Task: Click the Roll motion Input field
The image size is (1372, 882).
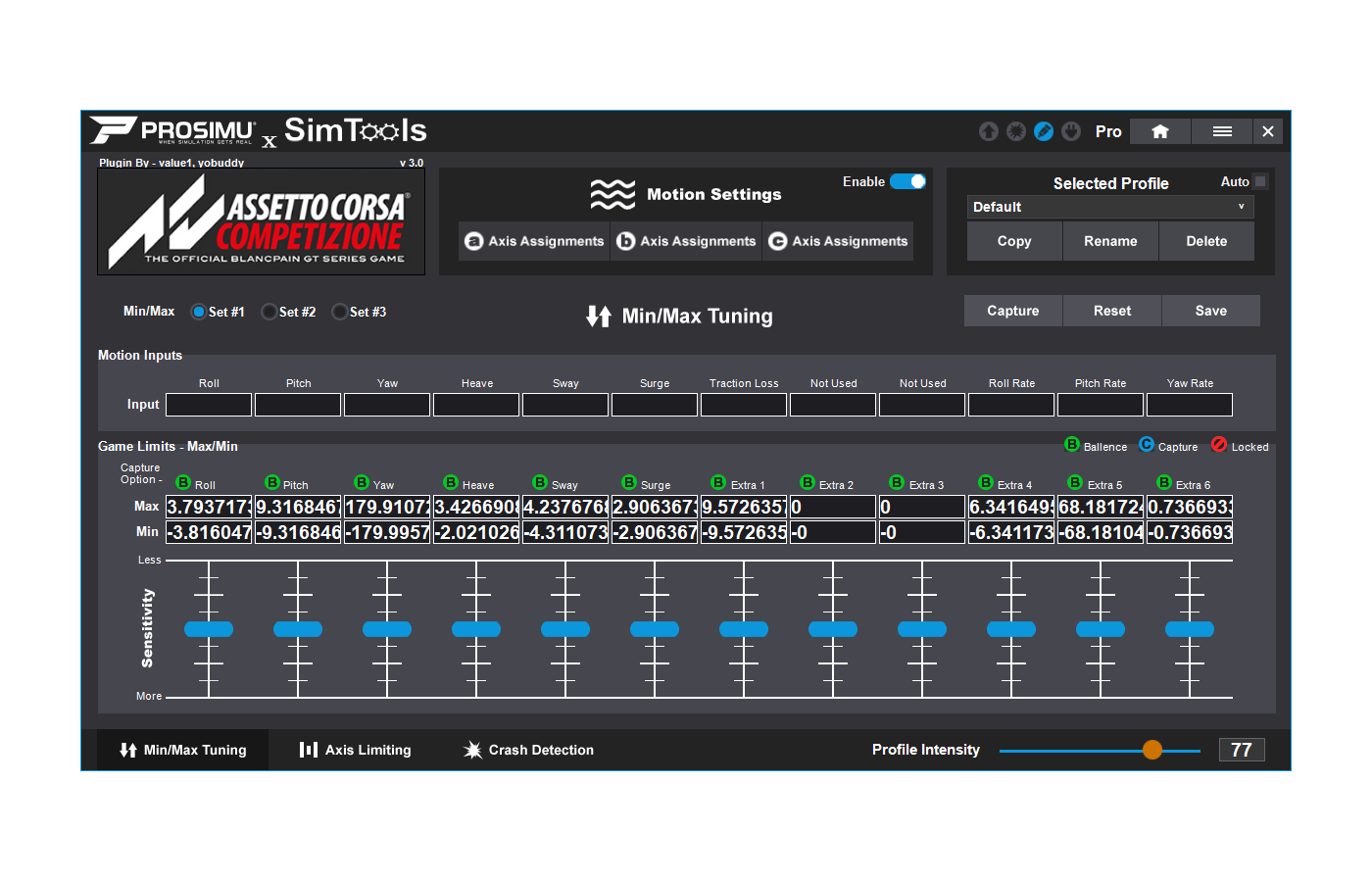Action: [x=209, y=405]
